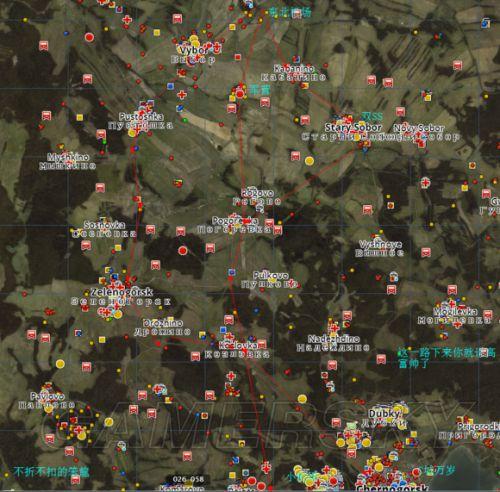Select the large yellow circle marker north of Pavlovo
Viewport: 500px width, 492px height.
point(60,364)
